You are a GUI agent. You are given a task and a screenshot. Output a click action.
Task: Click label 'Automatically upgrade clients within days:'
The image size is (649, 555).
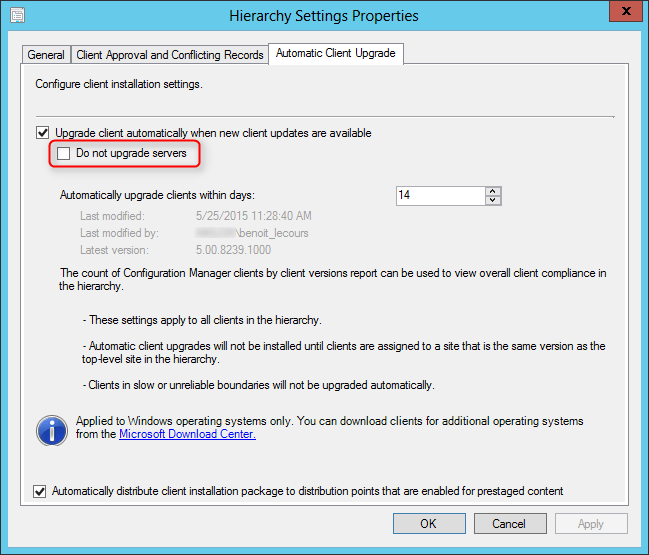[x=157, y=195]
